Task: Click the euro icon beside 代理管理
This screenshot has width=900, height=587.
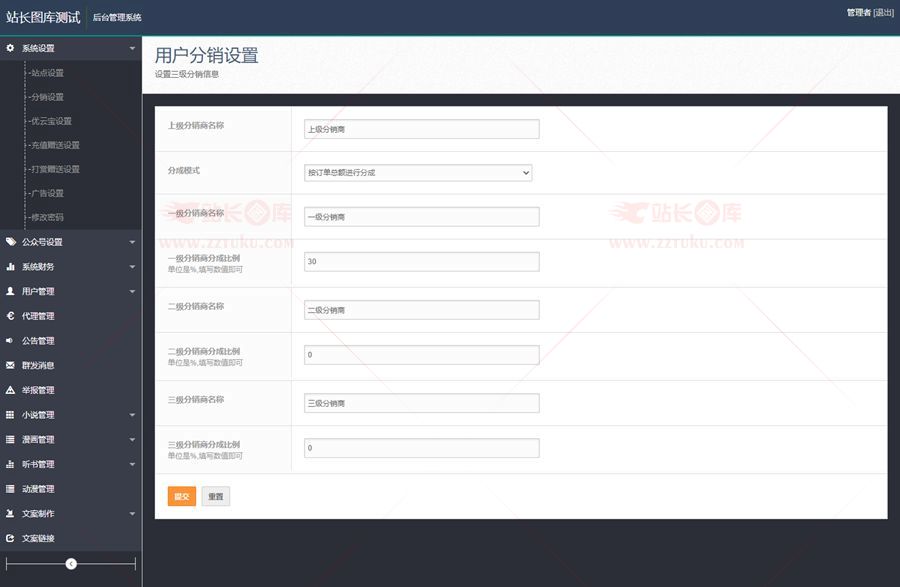Action: tap(10, 316)
